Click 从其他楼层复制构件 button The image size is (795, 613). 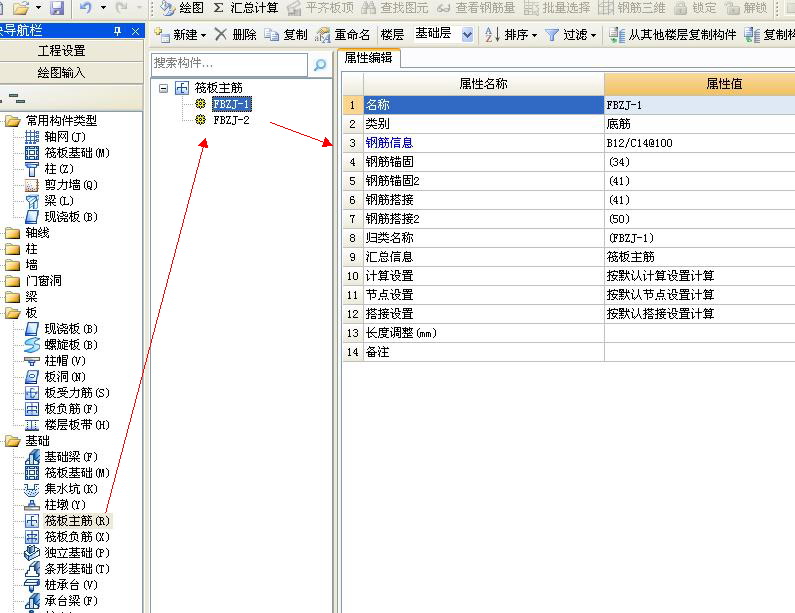coord(672,34)
